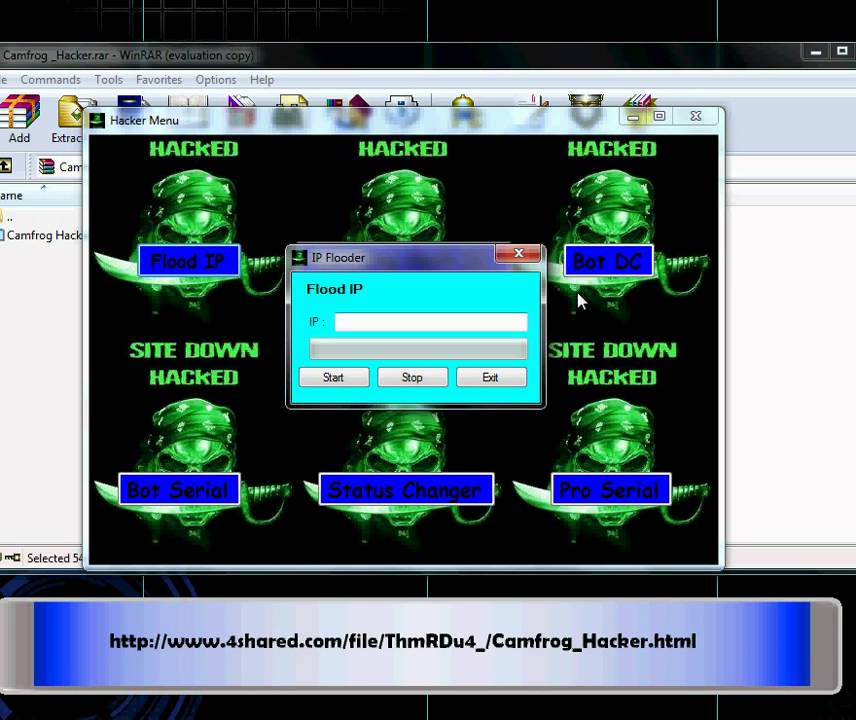Image resolution: width=856 pixels, height=720 pixels.
Task: Click the IP Flooder title bar icon
Action: tap(299, 257)
